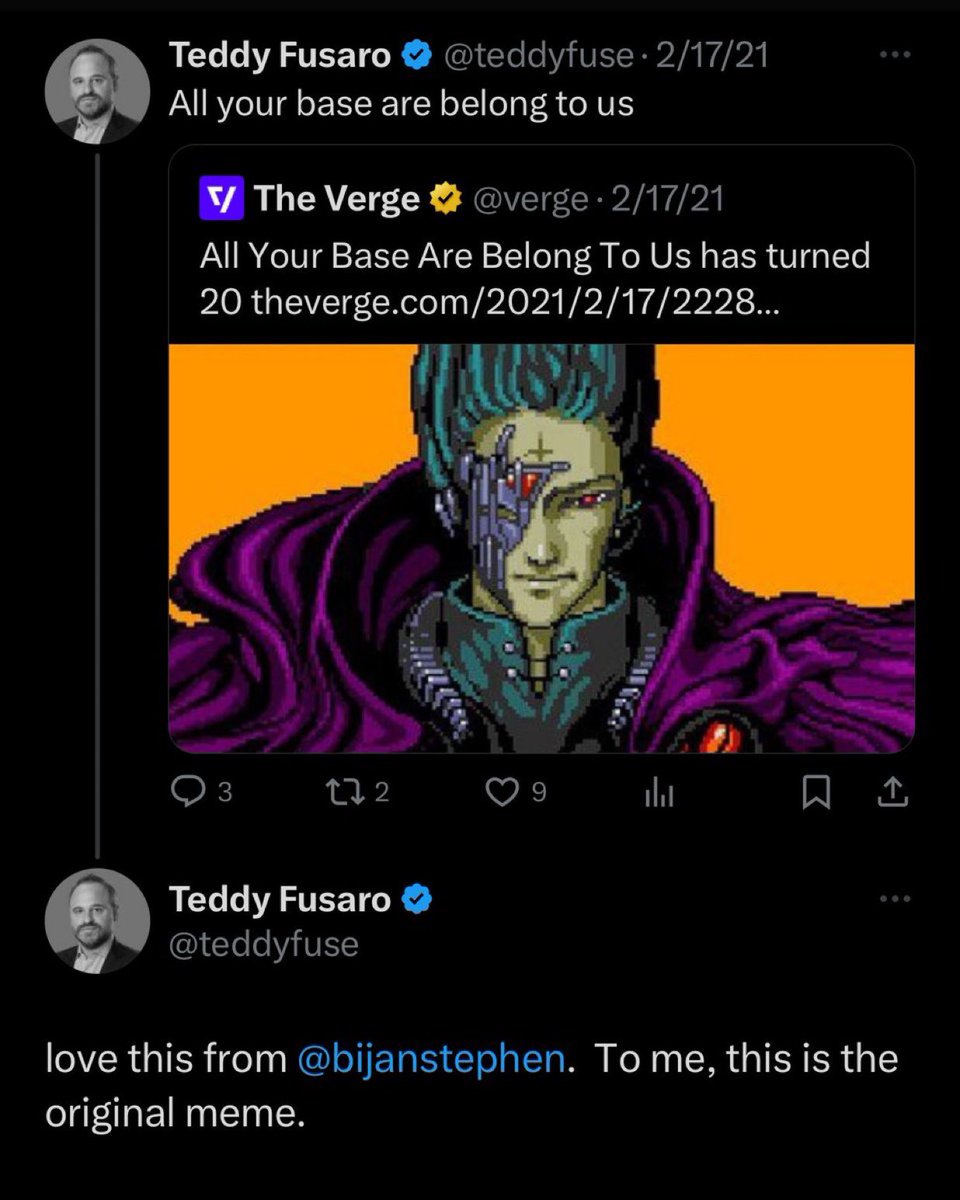Open the second Teddy Fusaro avatar
Viewport: 960px width, 1200px height.
(x=97, y=921)
